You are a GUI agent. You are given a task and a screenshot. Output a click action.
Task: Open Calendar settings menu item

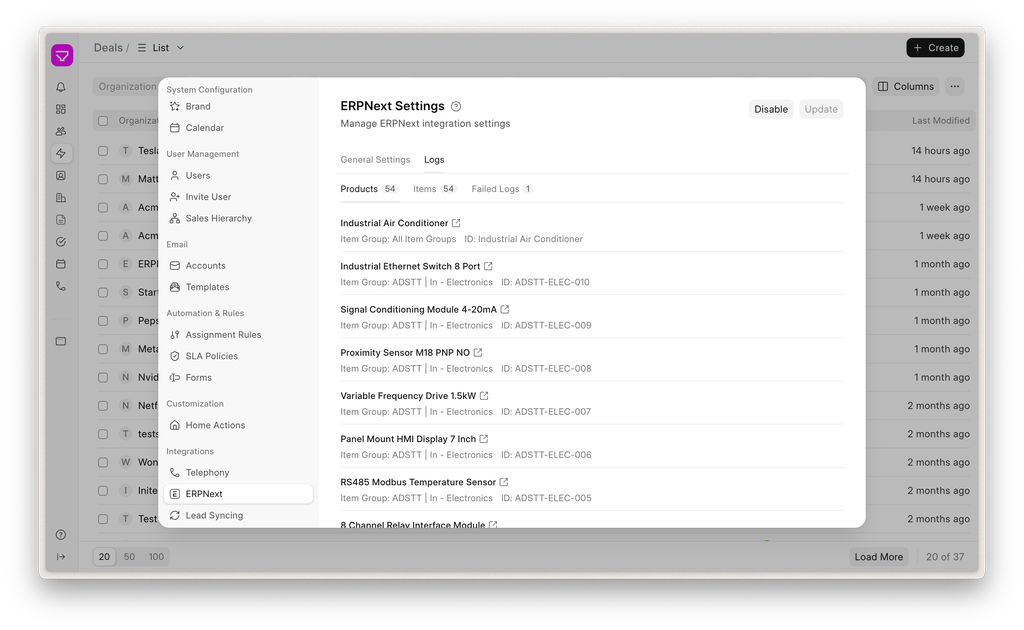238,128
